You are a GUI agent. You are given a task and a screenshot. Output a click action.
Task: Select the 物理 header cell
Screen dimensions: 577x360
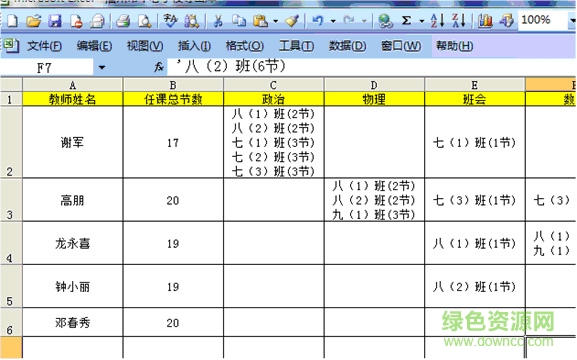pyautogui.click(x=374, y=99)
